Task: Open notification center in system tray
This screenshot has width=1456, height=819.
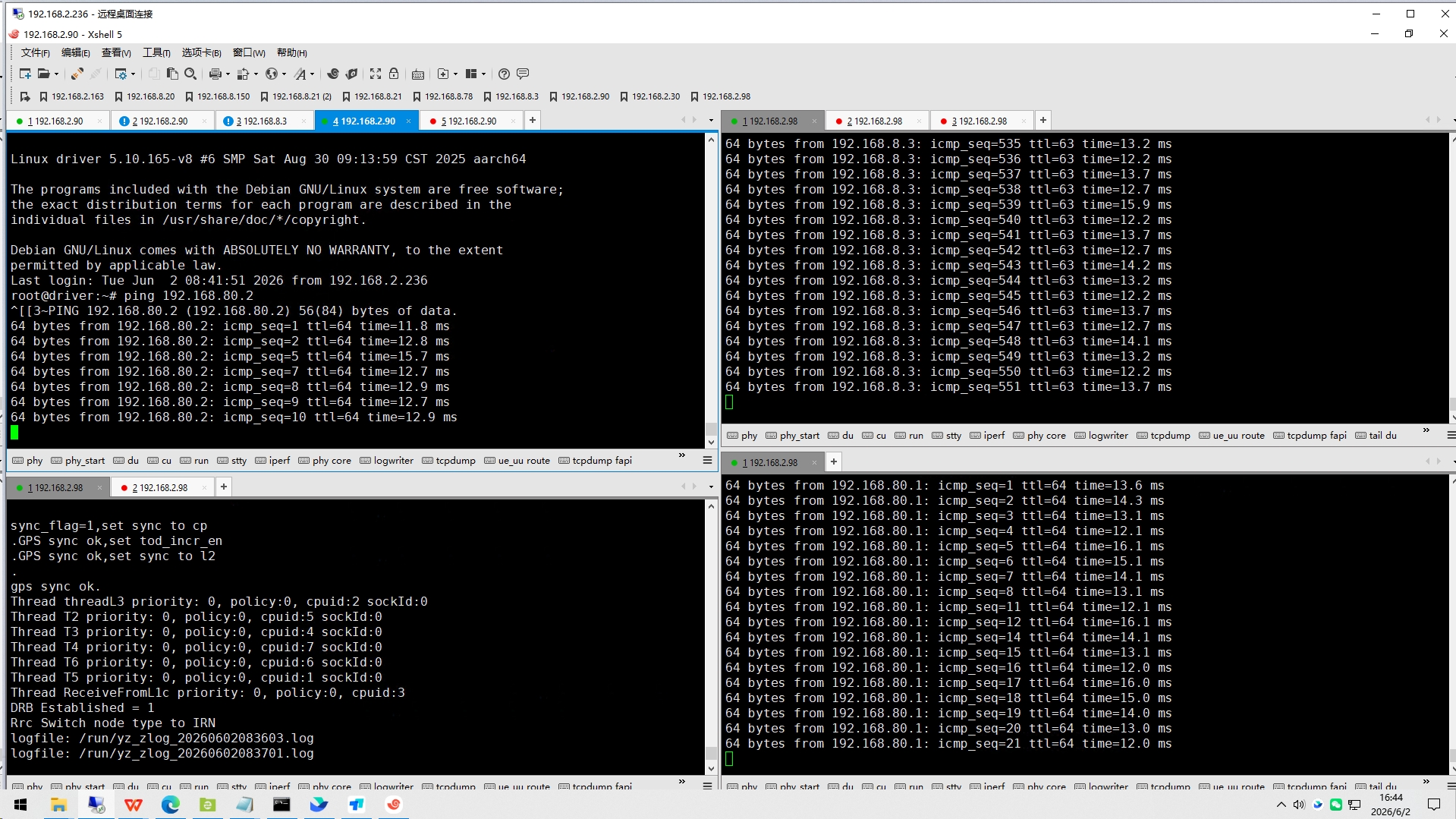Action: click(x=1434, y=805)
